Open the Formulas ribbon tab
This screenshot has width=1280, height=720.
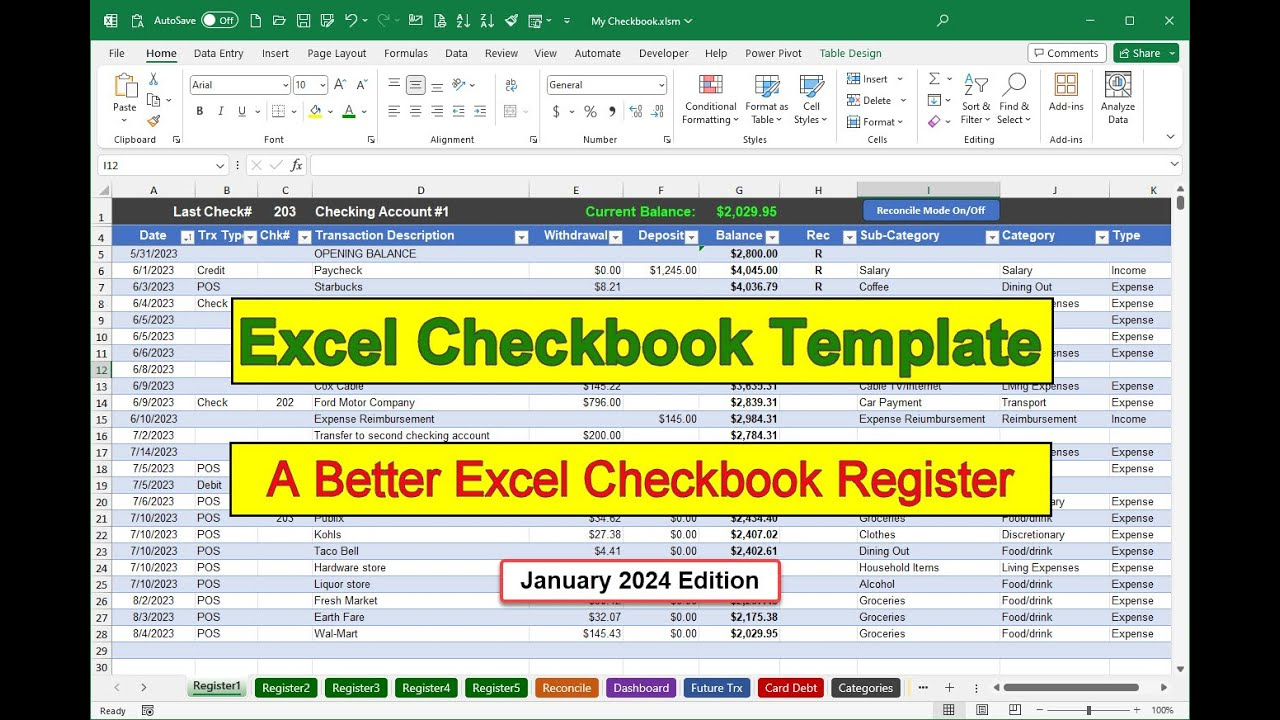click(x=405, y=54)
